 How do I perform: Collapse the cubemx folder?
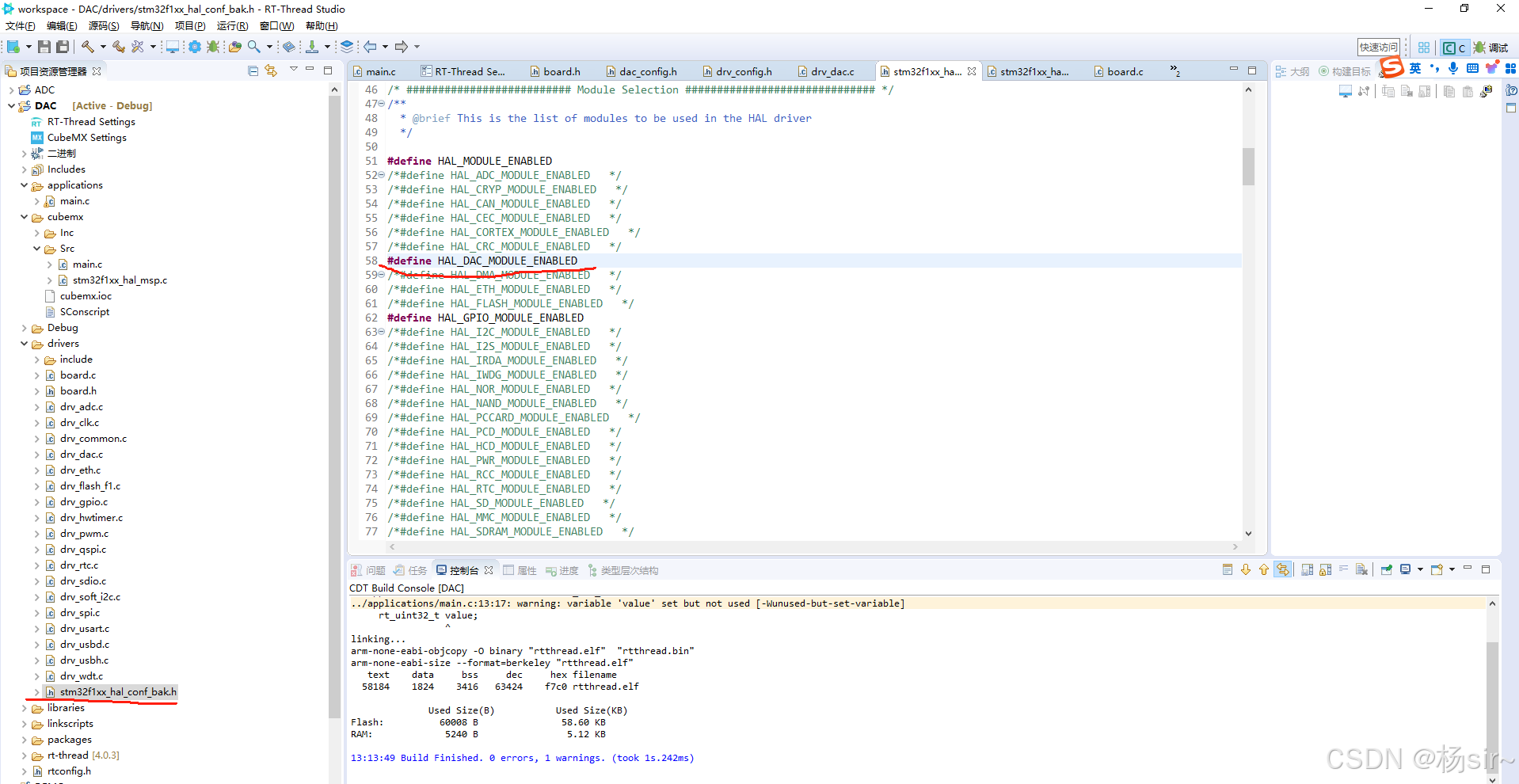pyautogui.click(x=24, y=217)
